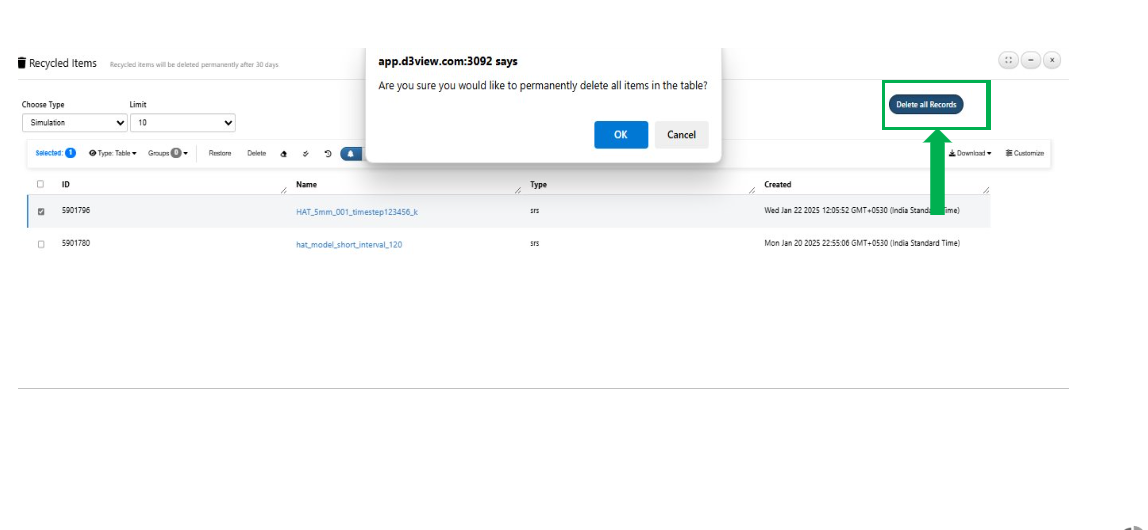Click the double-check select-all icon
1148x530 pixels.
tap(305, 154)
